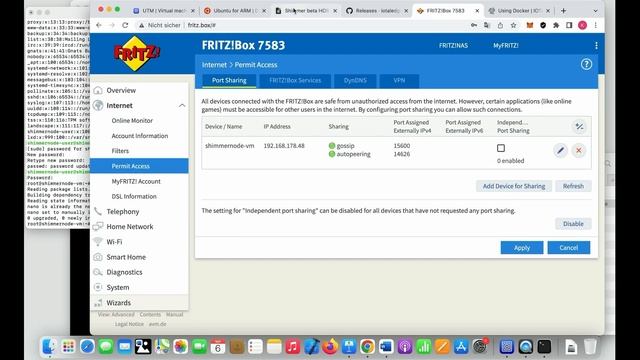Image resolution: width=640 pixels, height=360 pixels.
Task: Click the Disable button
Action: pyautogui.click(x=573, y=224)
